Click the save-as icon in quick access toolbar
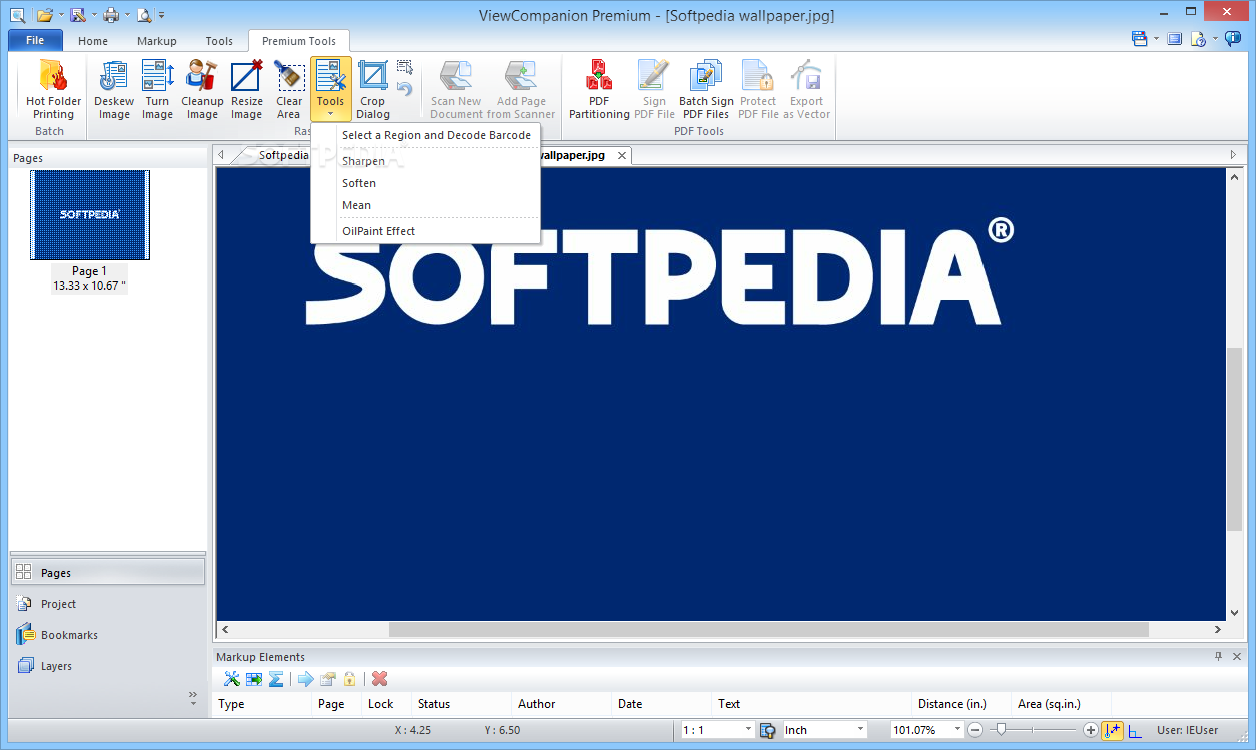Screen dimensions: 1256x750 coord(77,14)
